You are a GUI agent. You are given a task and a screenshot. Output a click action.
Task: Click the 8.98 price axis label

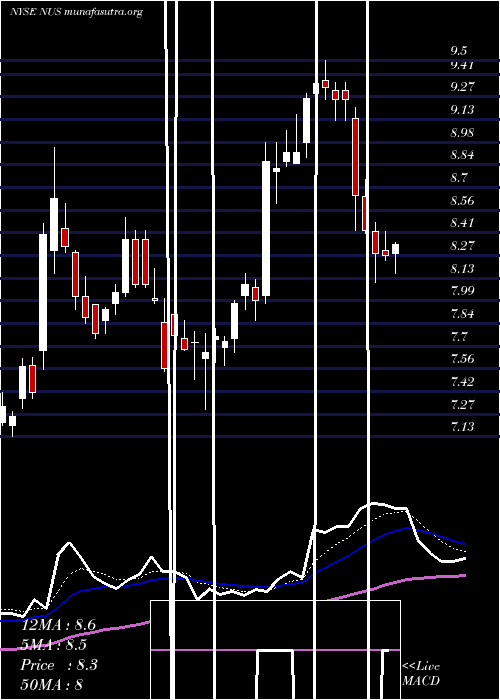(462, 133)
